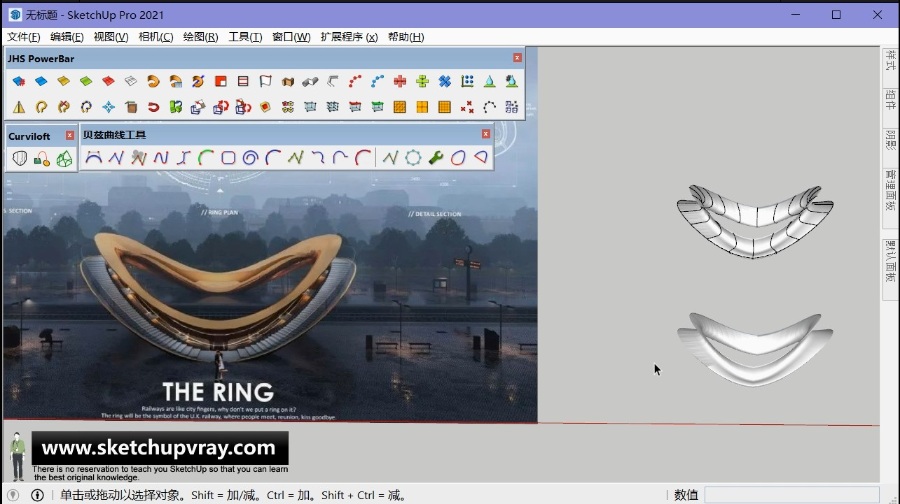Image resolution: width=900 pixels, height=504 pixels.
Task: Close the 贝兹曲线工具 toolbar
Action: click(x=486, y=134)
